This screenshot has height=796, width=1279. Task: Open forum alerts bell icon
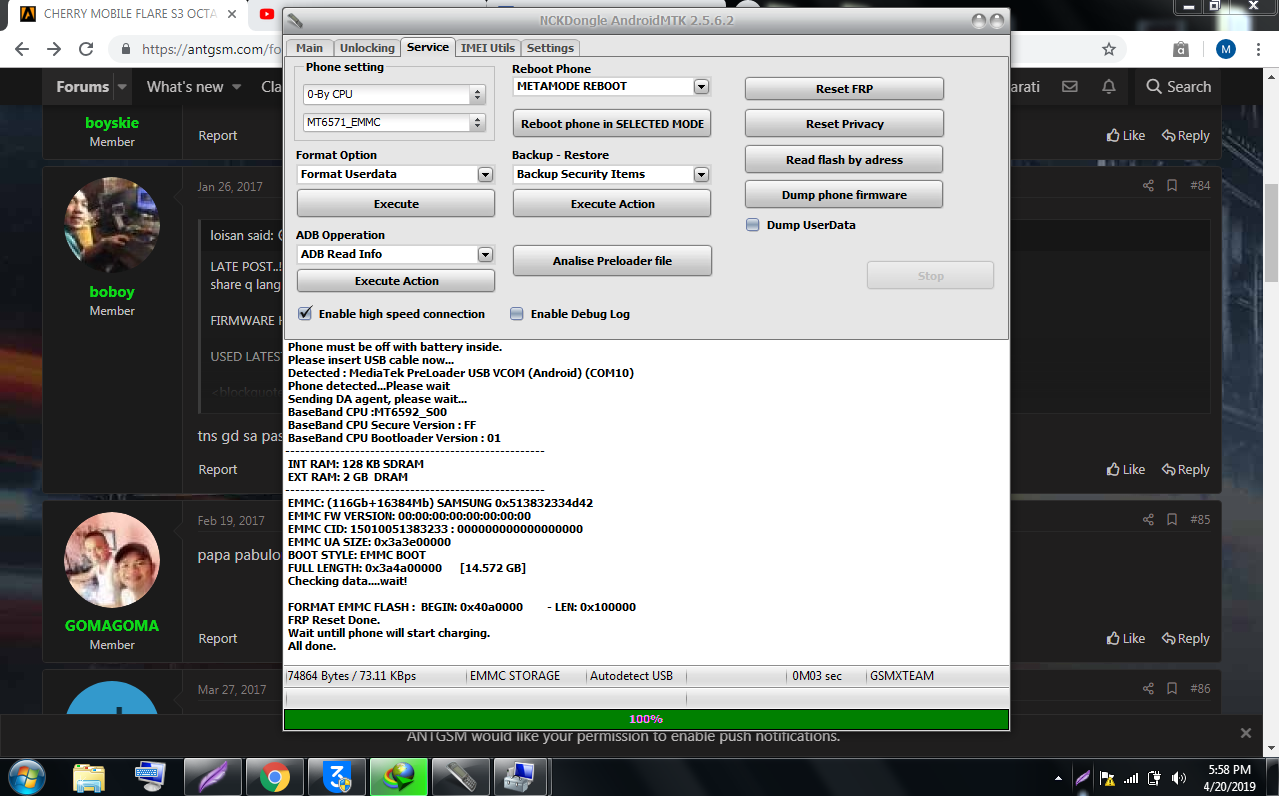(x=1109, y=87)
